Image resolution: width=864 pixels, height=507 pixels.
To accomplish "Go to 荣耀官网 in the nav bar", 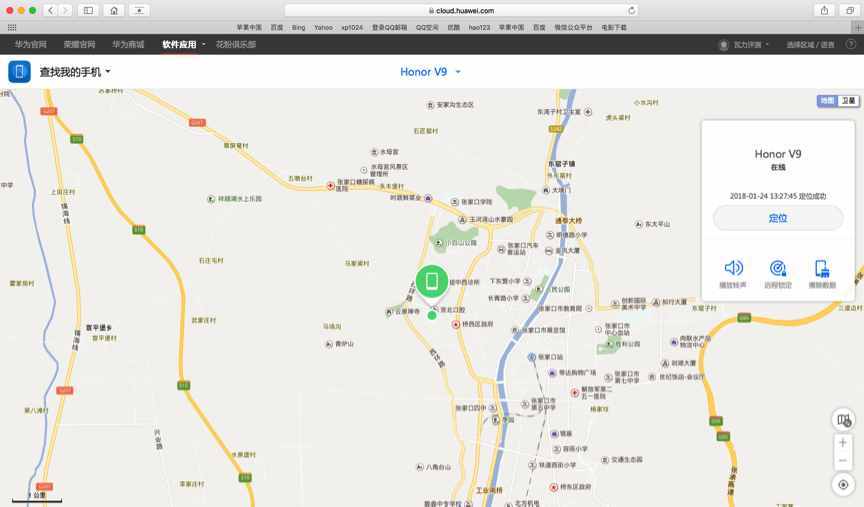I will coord(79,45).
